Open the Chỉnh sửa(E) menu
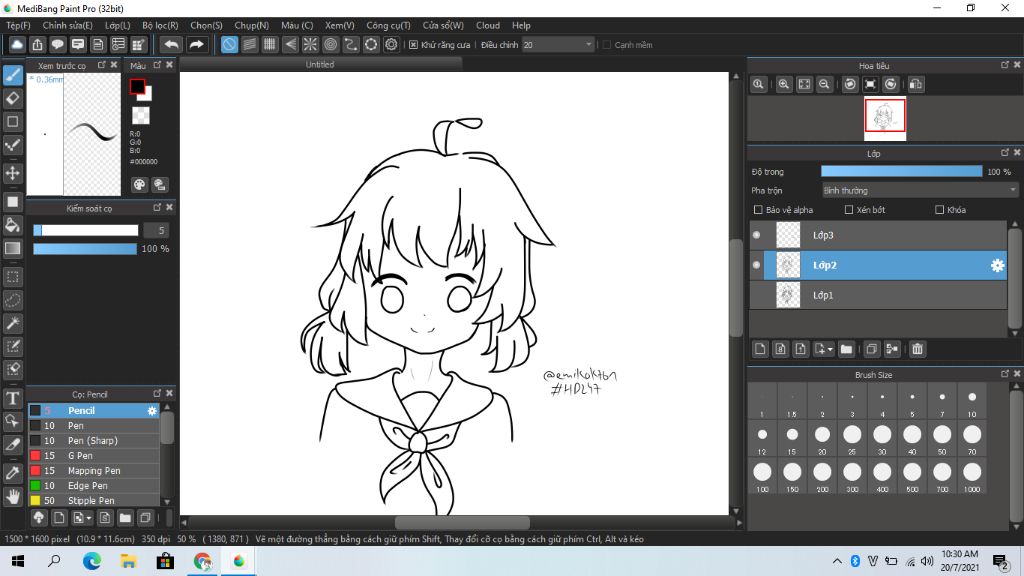The image size is (1024, 576). pyautogui.click(x=67, y=25)
